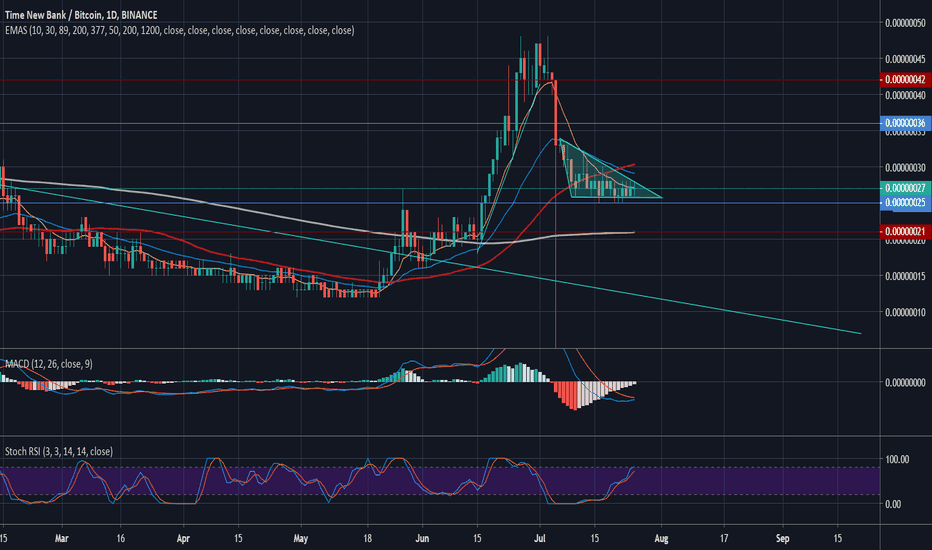Open the MACD (12, 26, close, 9) legend
The height and width of the screenshot is (550, 932).
[49, 364]
